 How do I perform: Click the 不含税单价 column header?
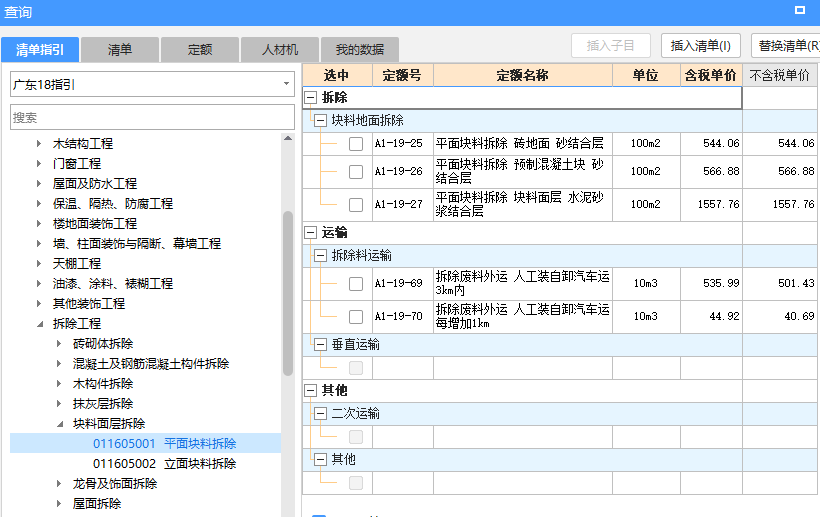(x=781, y=75)
